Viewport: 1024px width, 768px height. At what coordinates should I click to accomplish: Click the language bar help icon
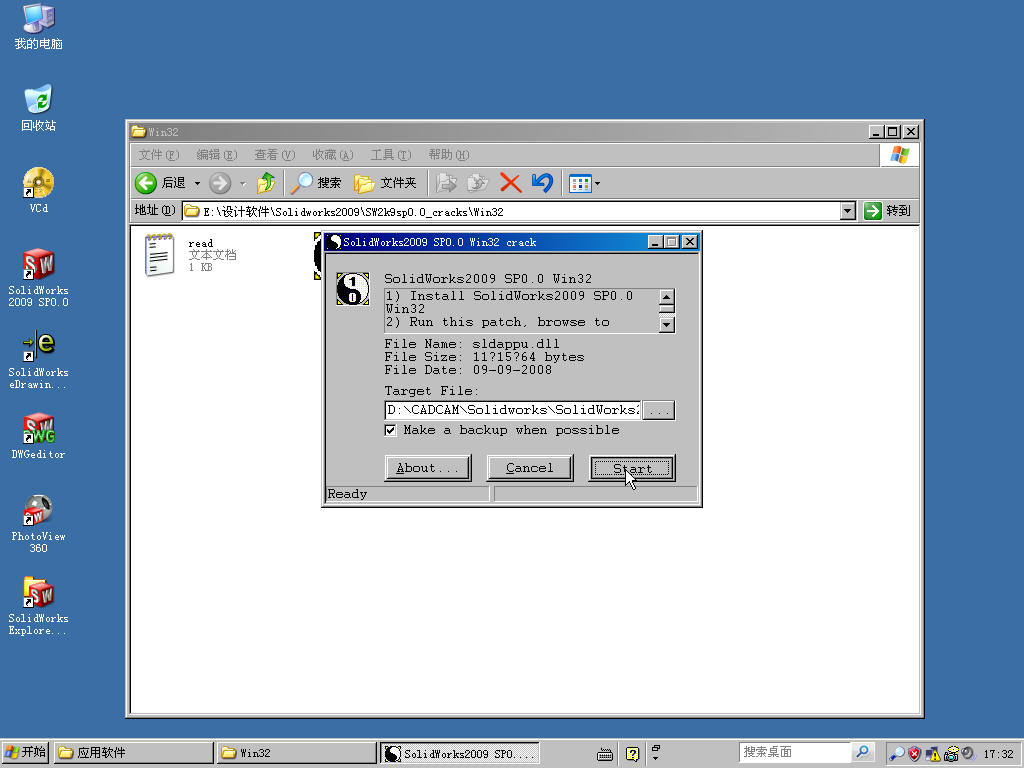pyautogui.click(x=632, y=754)
